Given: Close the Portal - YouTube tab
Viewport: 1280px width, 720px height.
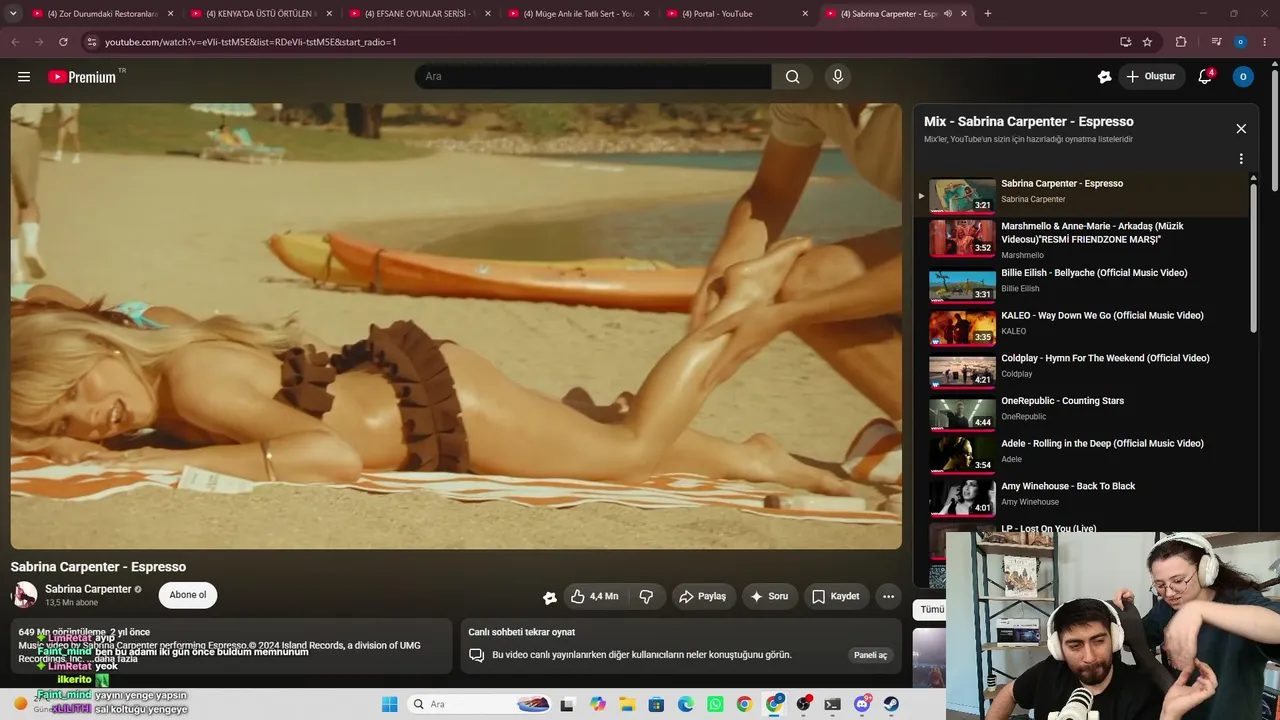Looking at the screenshot, I should [805, 14].
